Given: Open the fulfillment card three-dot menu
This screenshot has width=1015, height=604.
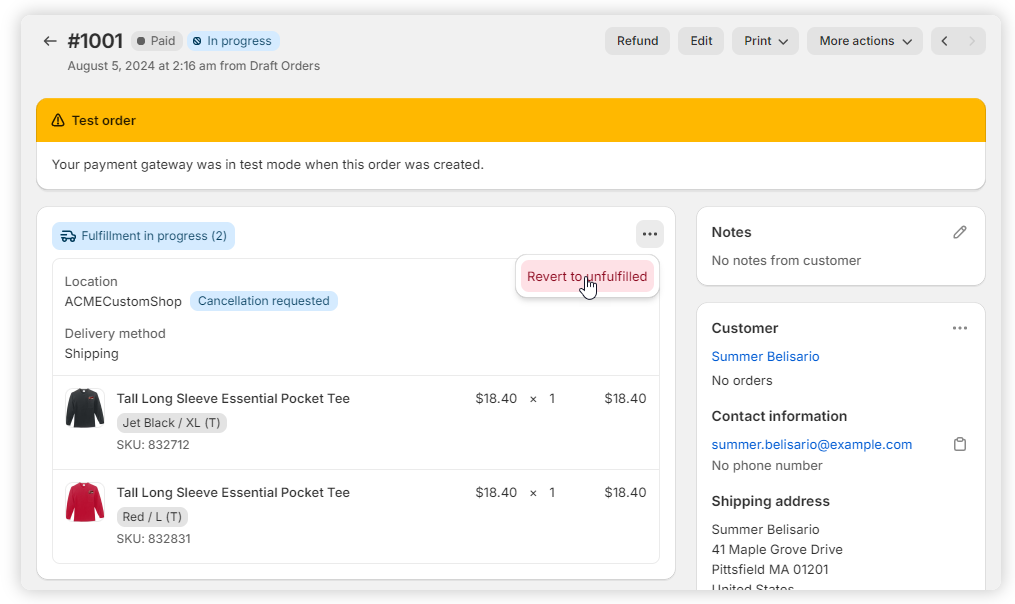Looking at the screenshot, I should point(650,235).
